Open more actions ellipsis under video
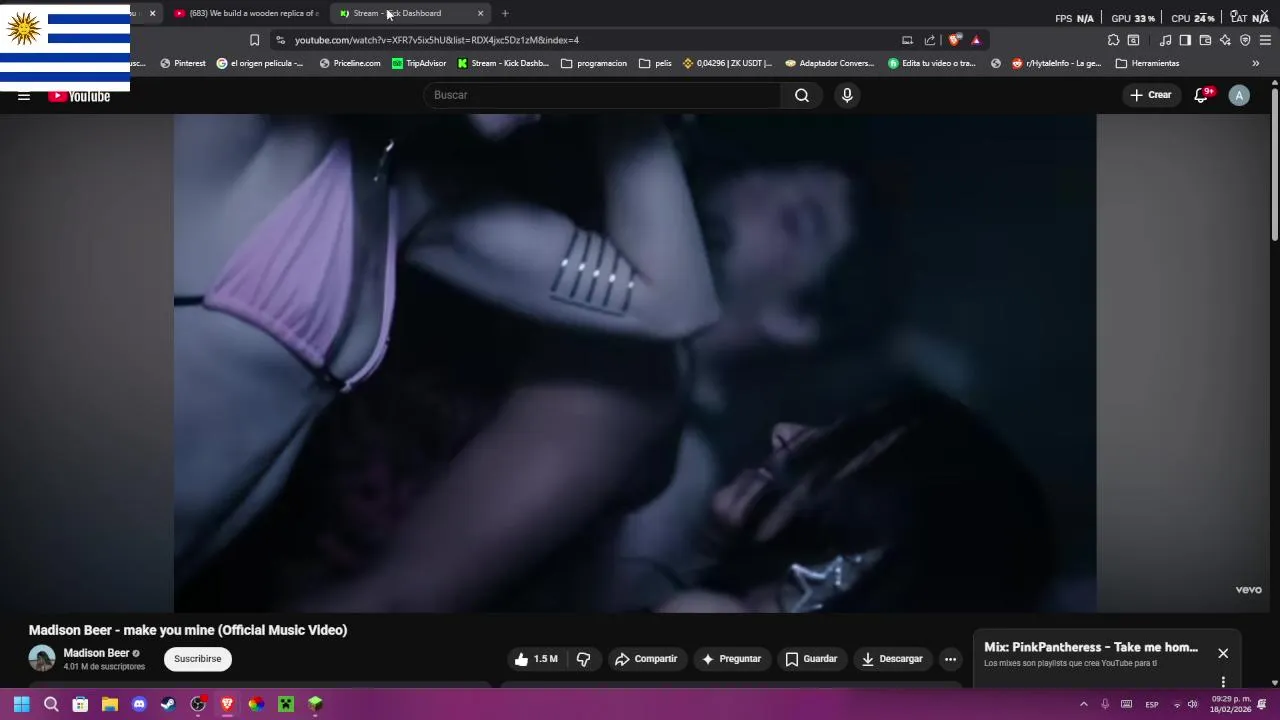The image size is (1280, 720). [x=951, y=659]
